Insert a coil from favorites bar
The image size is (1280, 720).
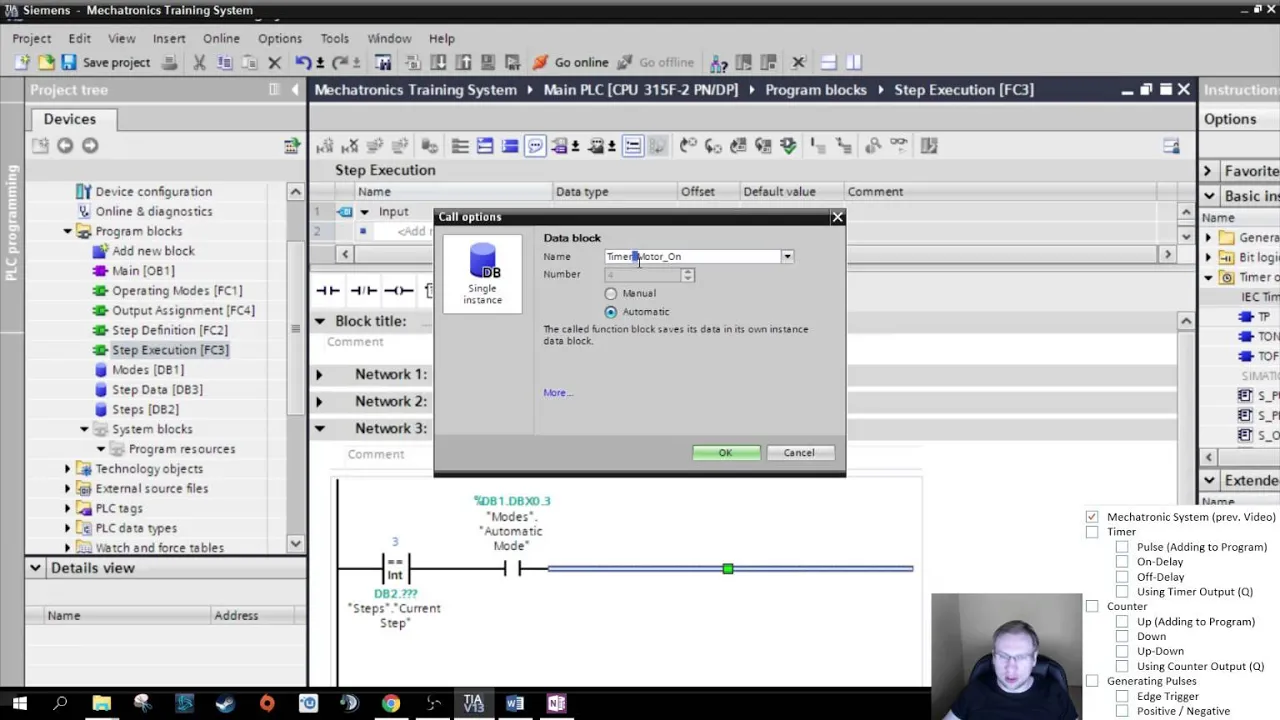click(x=399, y=290)
